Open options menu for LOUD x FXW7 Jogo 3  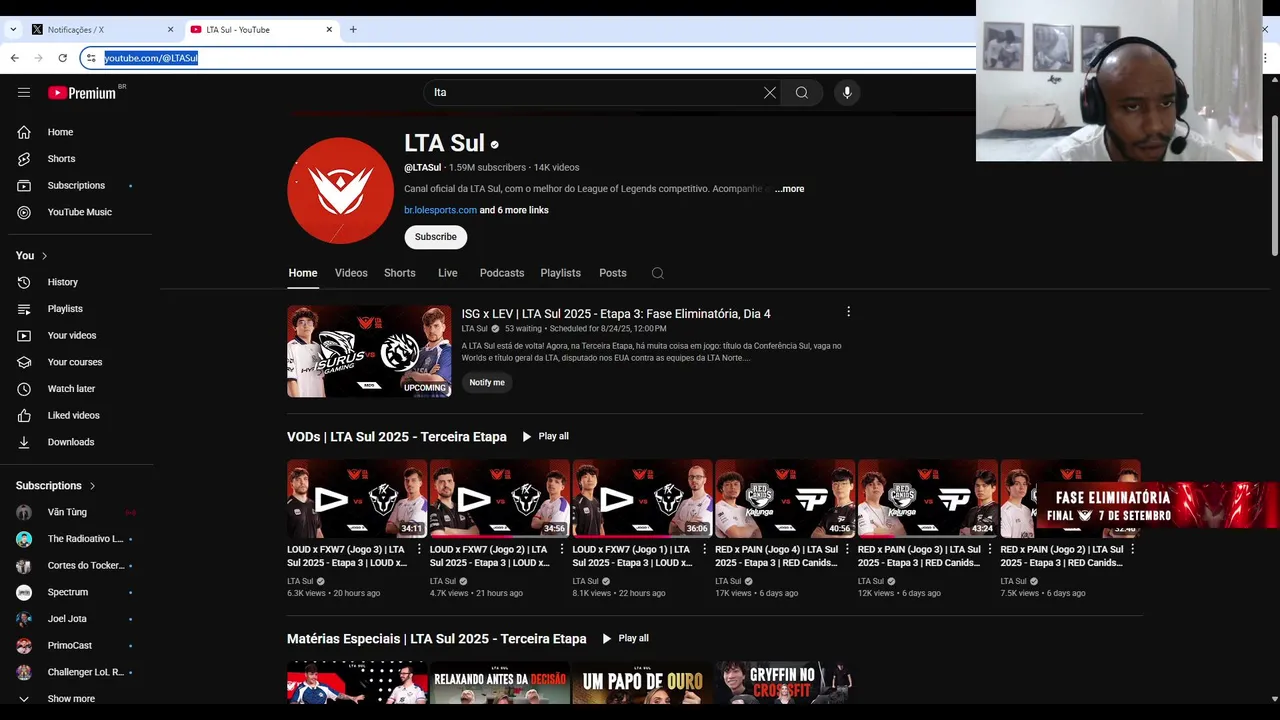419,549
